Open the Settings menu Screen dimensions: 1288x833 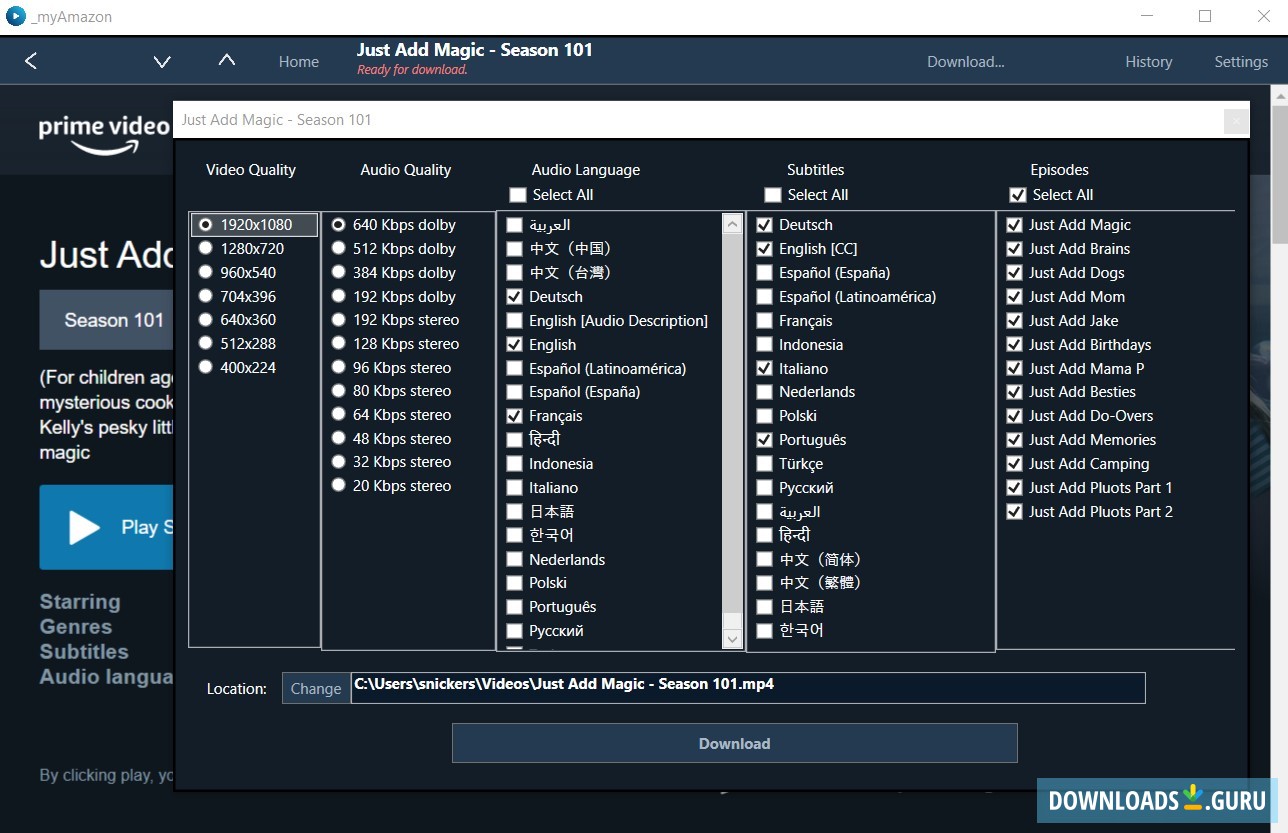point(1240,62)
